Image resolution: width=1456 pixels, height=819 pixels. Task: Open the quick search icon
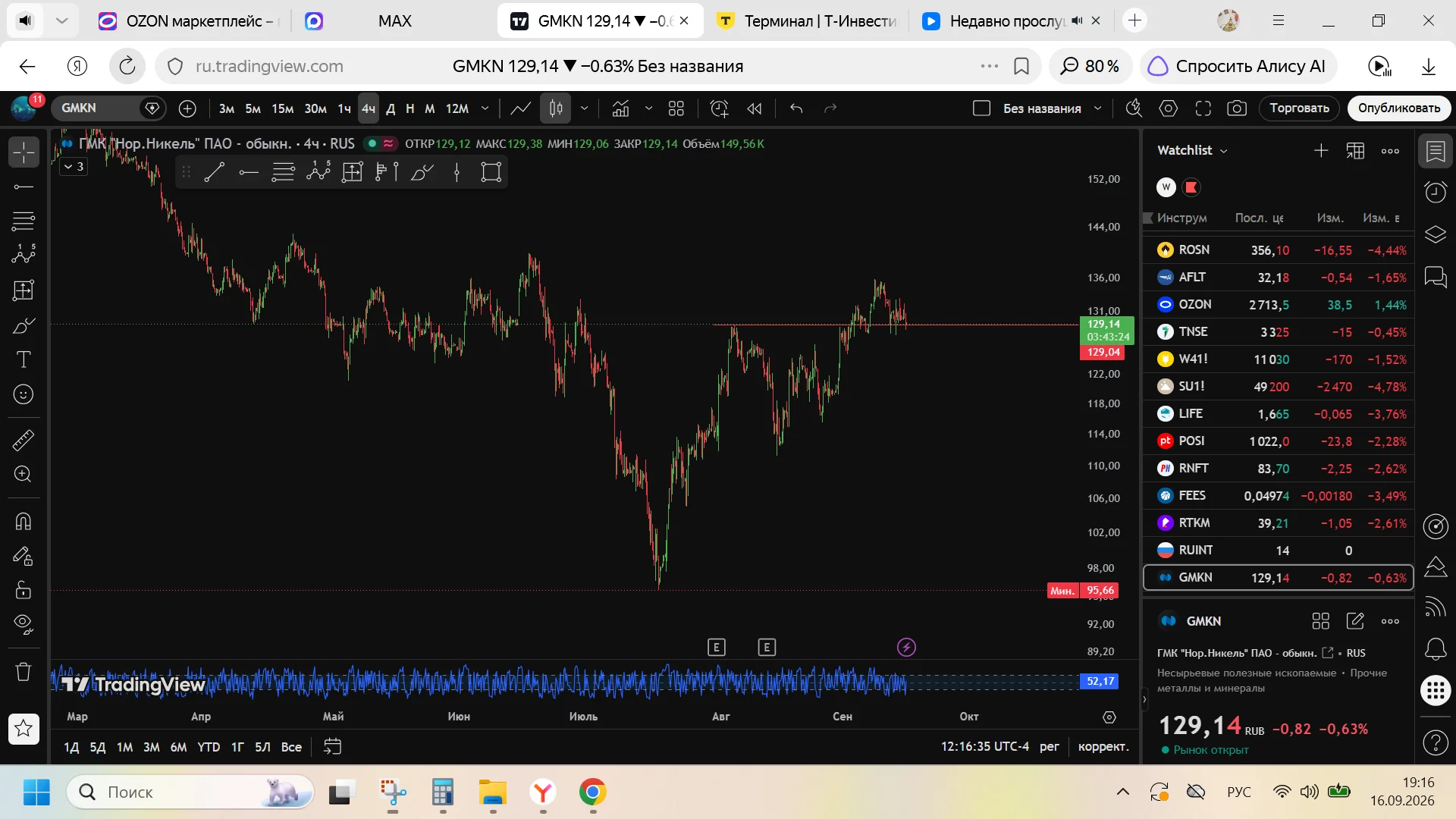1134,108
